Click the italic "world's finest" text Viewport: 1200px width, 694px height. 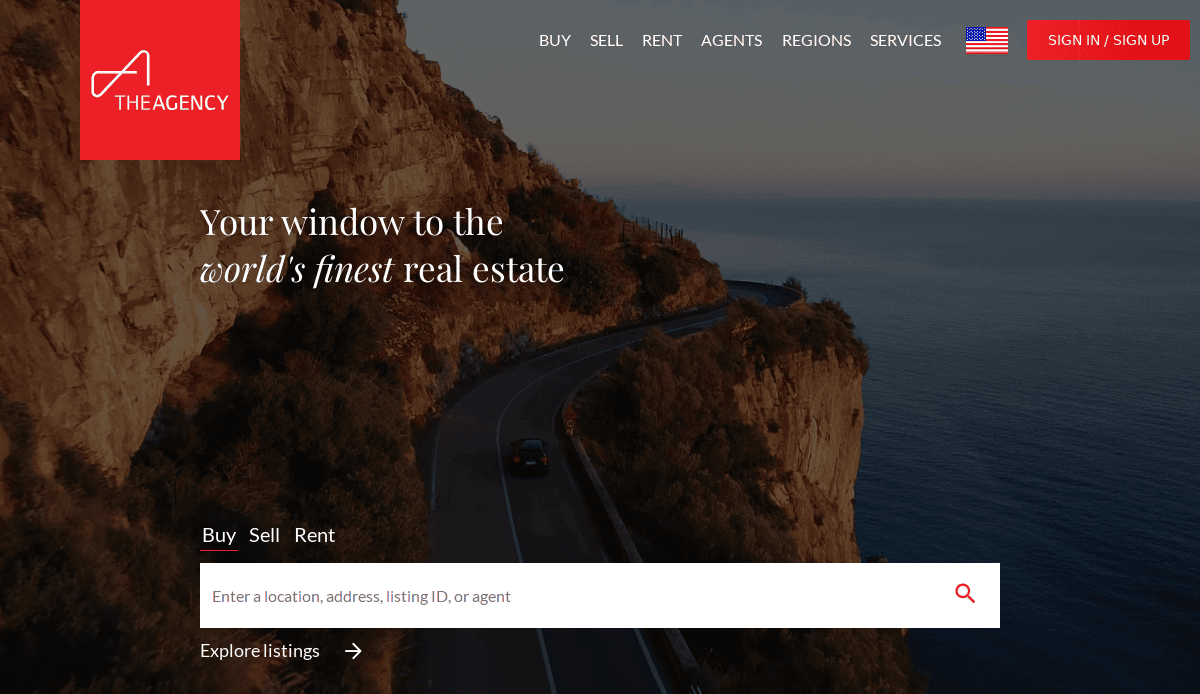[x=297, y=270]
